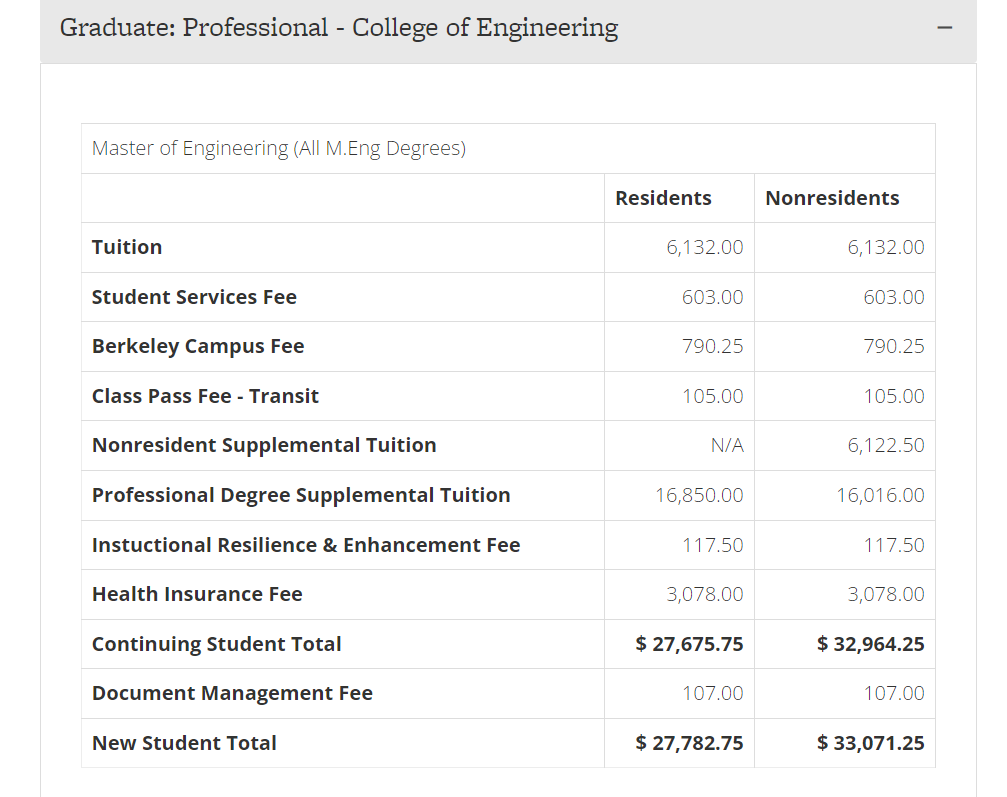Viewport: 1007px width, 797px height.
Task: Click the N/A cell under Residents
Action: click(x=727, y=445)
